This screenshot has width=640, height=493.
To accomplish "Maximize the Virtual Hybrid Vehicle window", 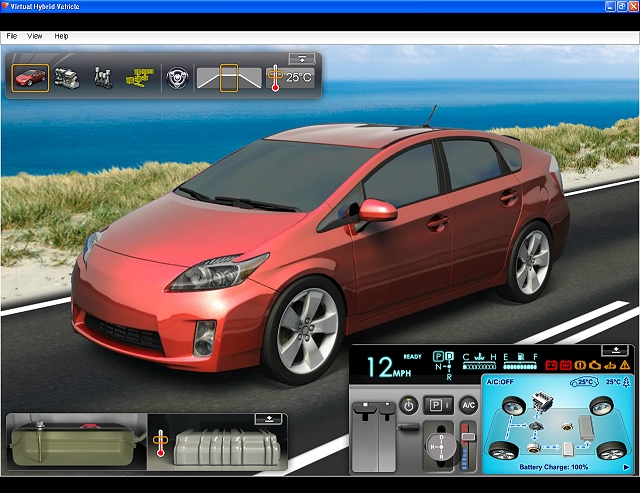I will 622,6.
